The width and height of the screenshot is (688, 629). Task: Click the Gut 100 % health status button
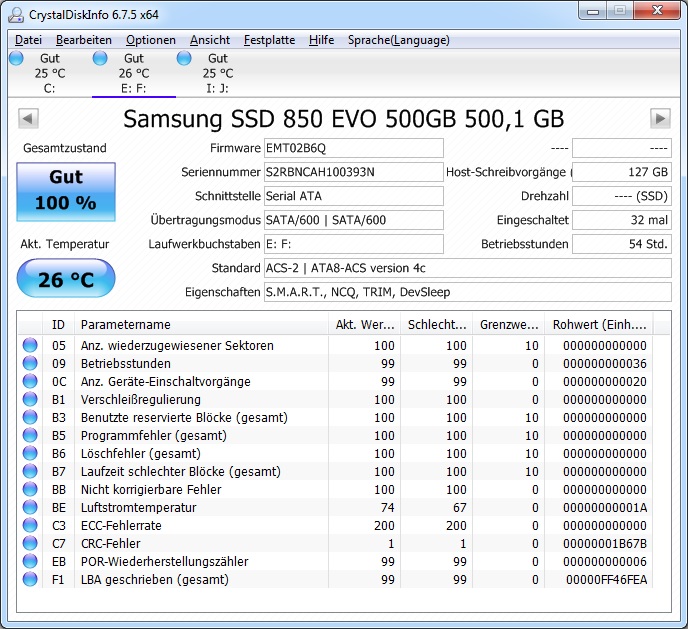tap(66, 192)
